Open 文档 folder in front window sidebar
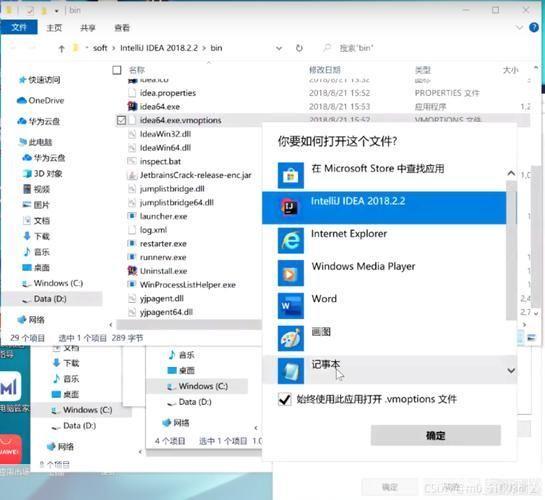This screenshot has width=545, height=500. [x=42, y=221]
